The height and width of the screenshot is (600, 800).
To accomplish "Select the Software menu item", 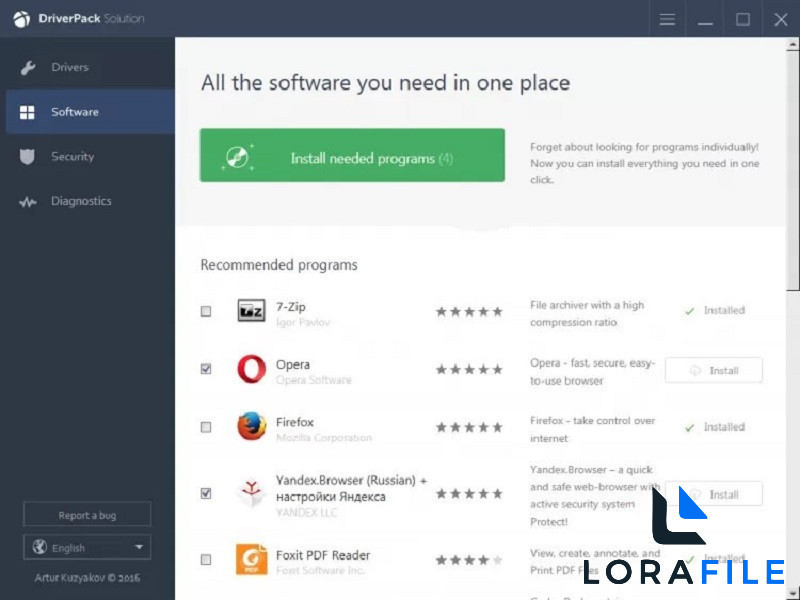I will [90, 112].
